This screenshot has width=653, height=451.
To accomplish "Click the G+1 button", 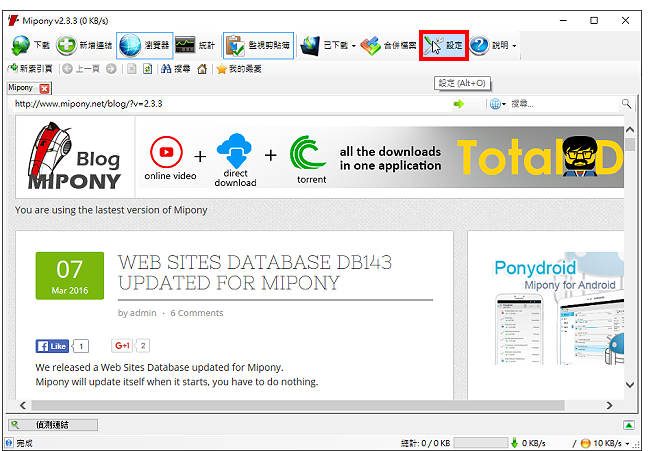I will tap(122, 346).
